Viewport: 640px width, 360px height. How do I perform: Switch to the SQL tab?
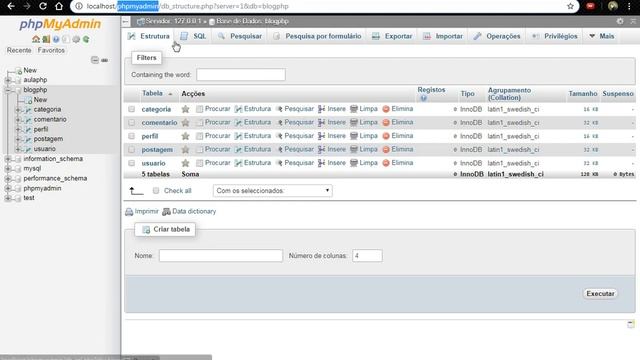click(x=193, y=36)
